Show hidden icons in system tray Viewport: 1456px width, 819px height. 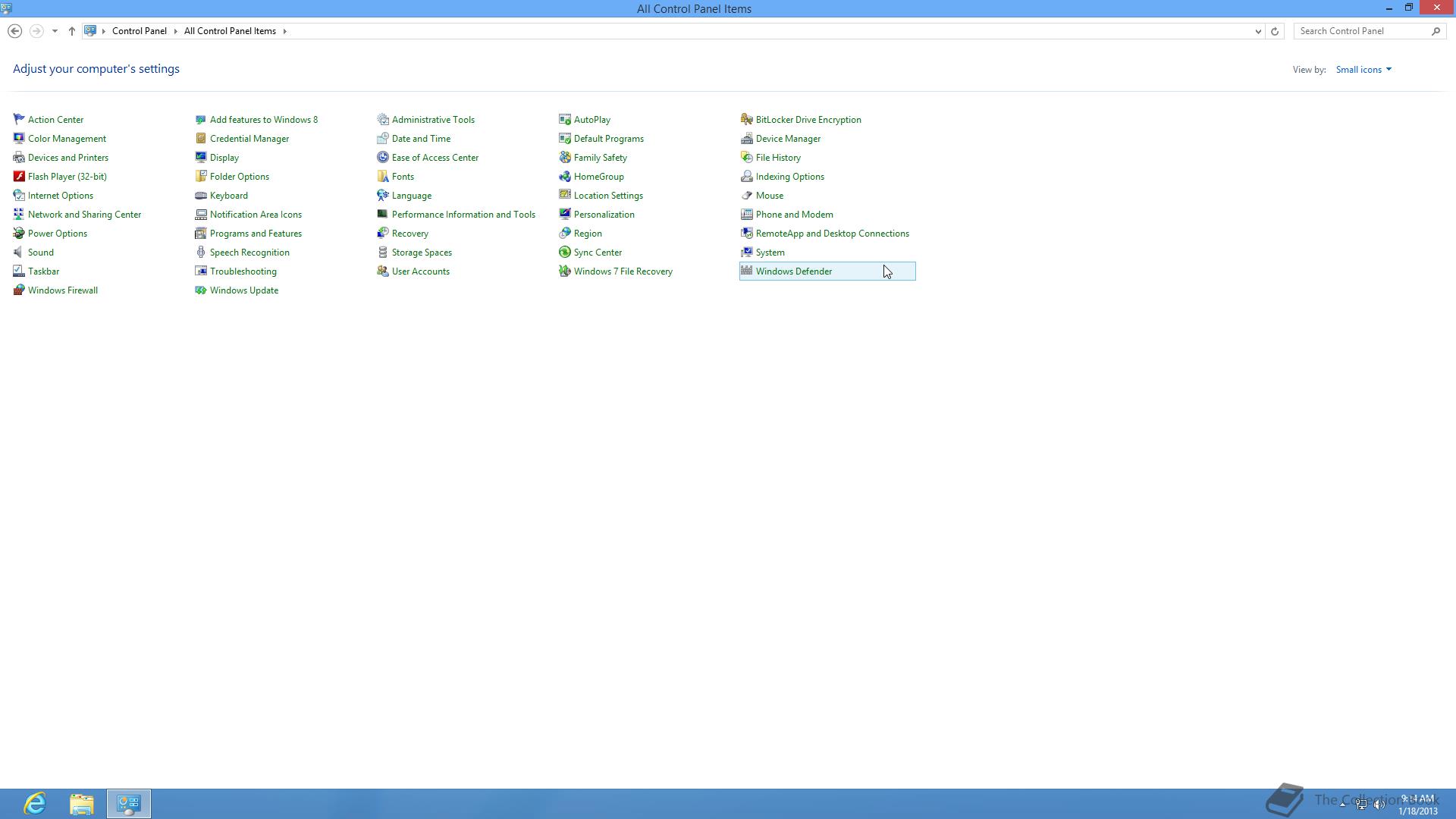[1342, 805]
